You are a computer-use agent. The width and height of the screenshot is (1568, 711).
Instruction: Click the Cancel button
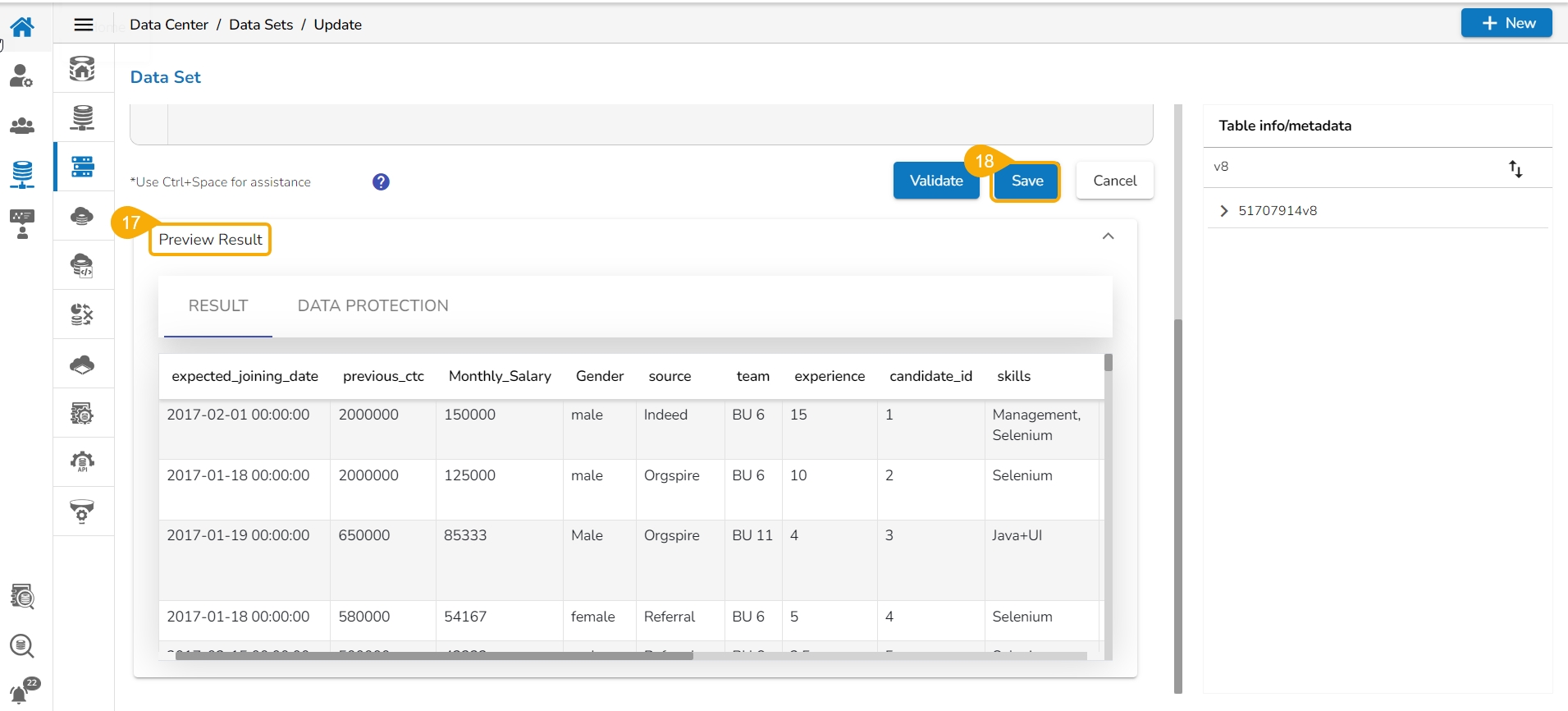(1114, 181)
